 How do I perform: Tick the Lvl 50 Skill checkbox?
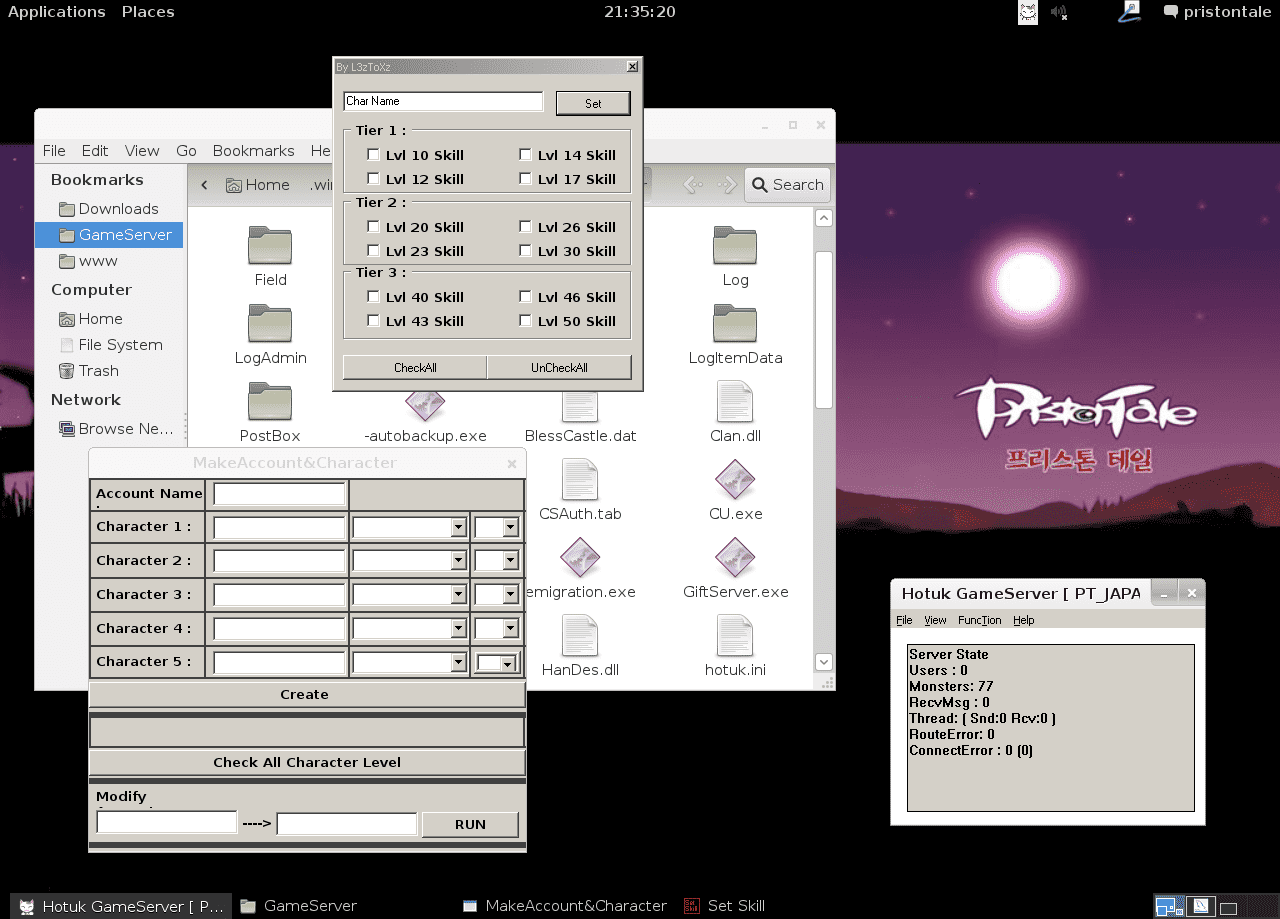pyautogui.click(x=525, y=321)
